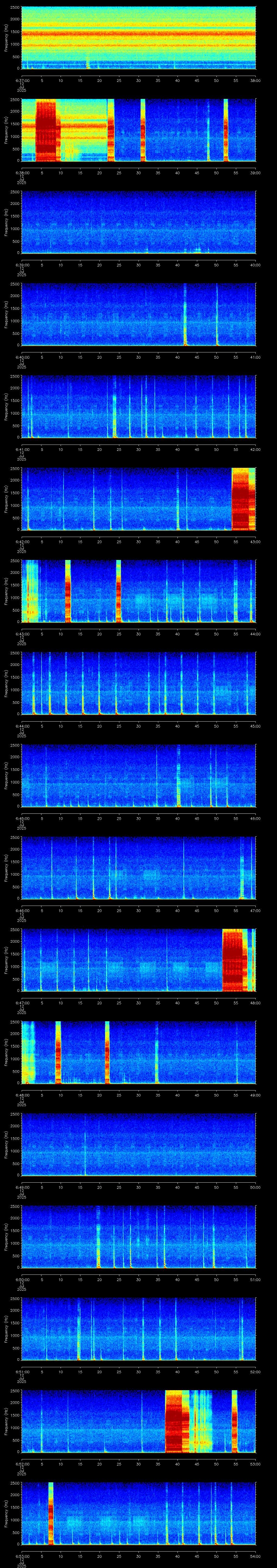Click the 41:00 end time label
Image resolution: width=277 pixels, height=1568 pixels.
256,357
